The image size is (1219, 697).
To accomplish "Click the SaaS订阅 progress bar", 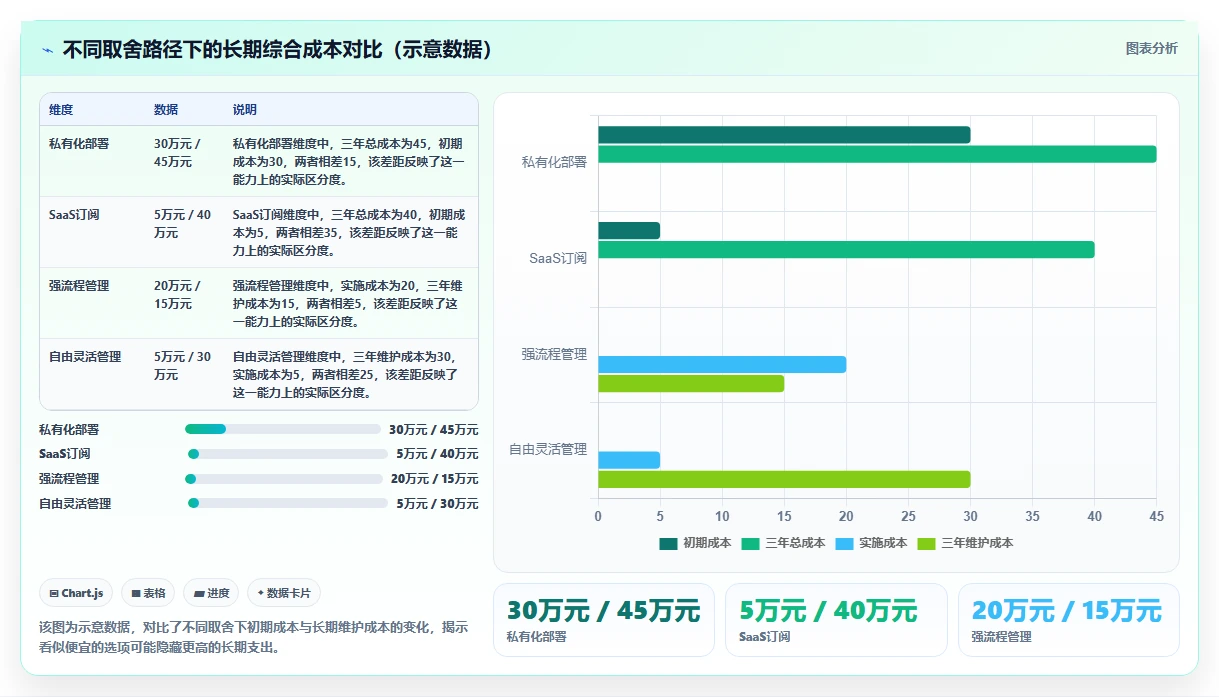I will [287, 454].
